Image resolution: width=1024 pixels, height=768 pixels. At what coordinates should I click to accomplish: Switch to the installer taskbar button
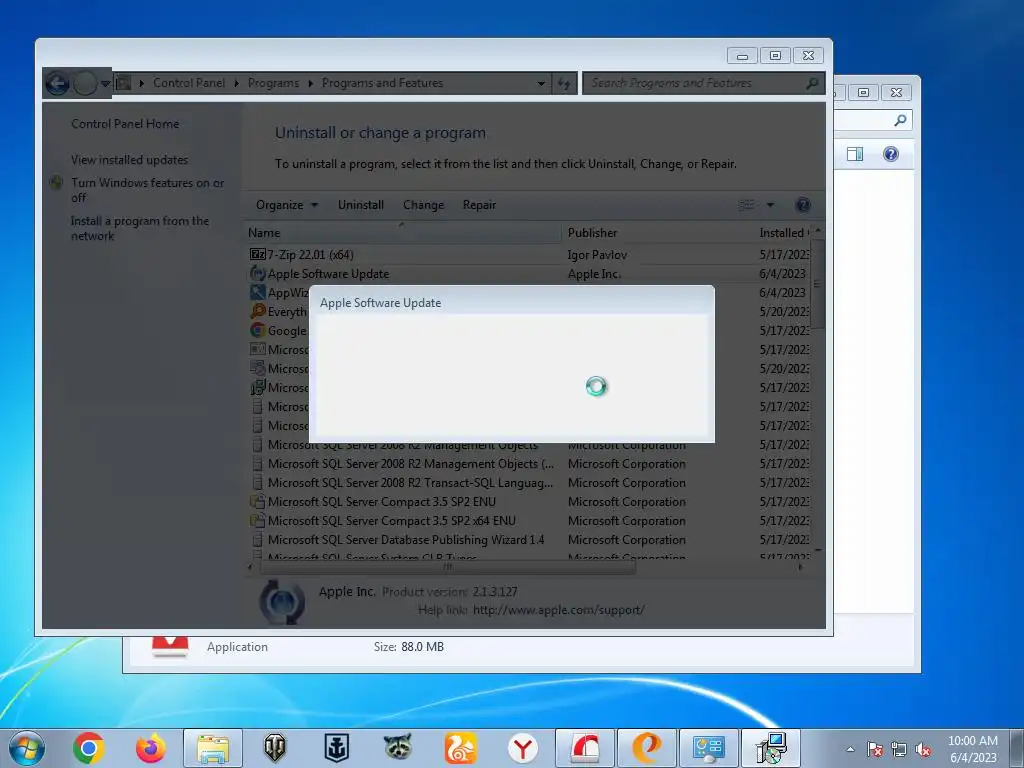coord(771,748)
